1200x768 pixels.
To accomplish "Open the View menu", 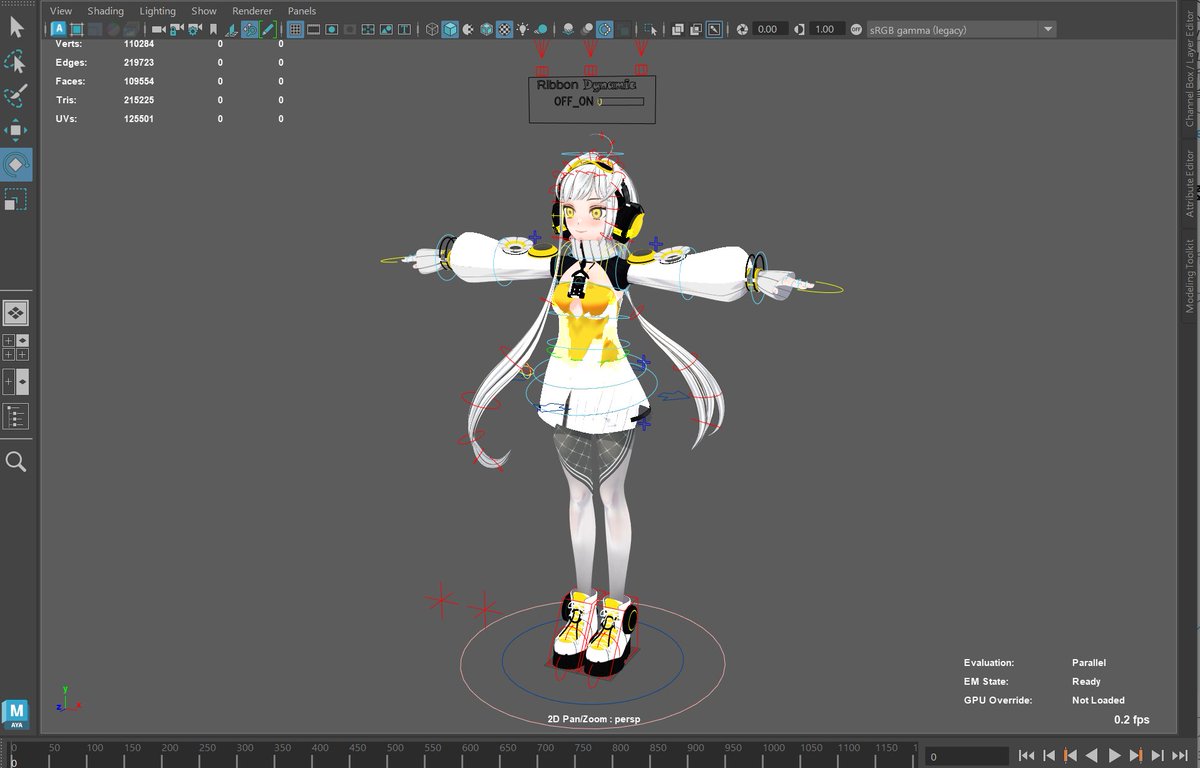I will click(61, 11).
